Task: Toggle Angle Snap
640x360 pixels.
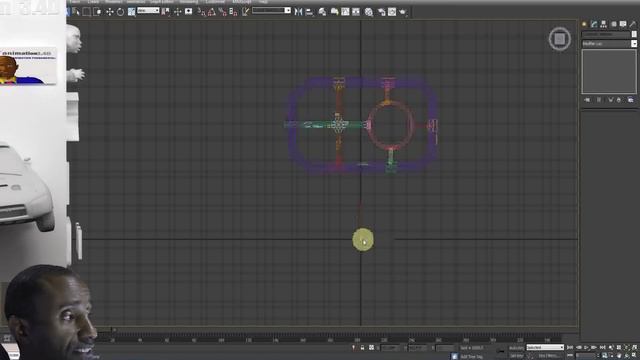Action: pyautogui.click(x=212, y=12)
